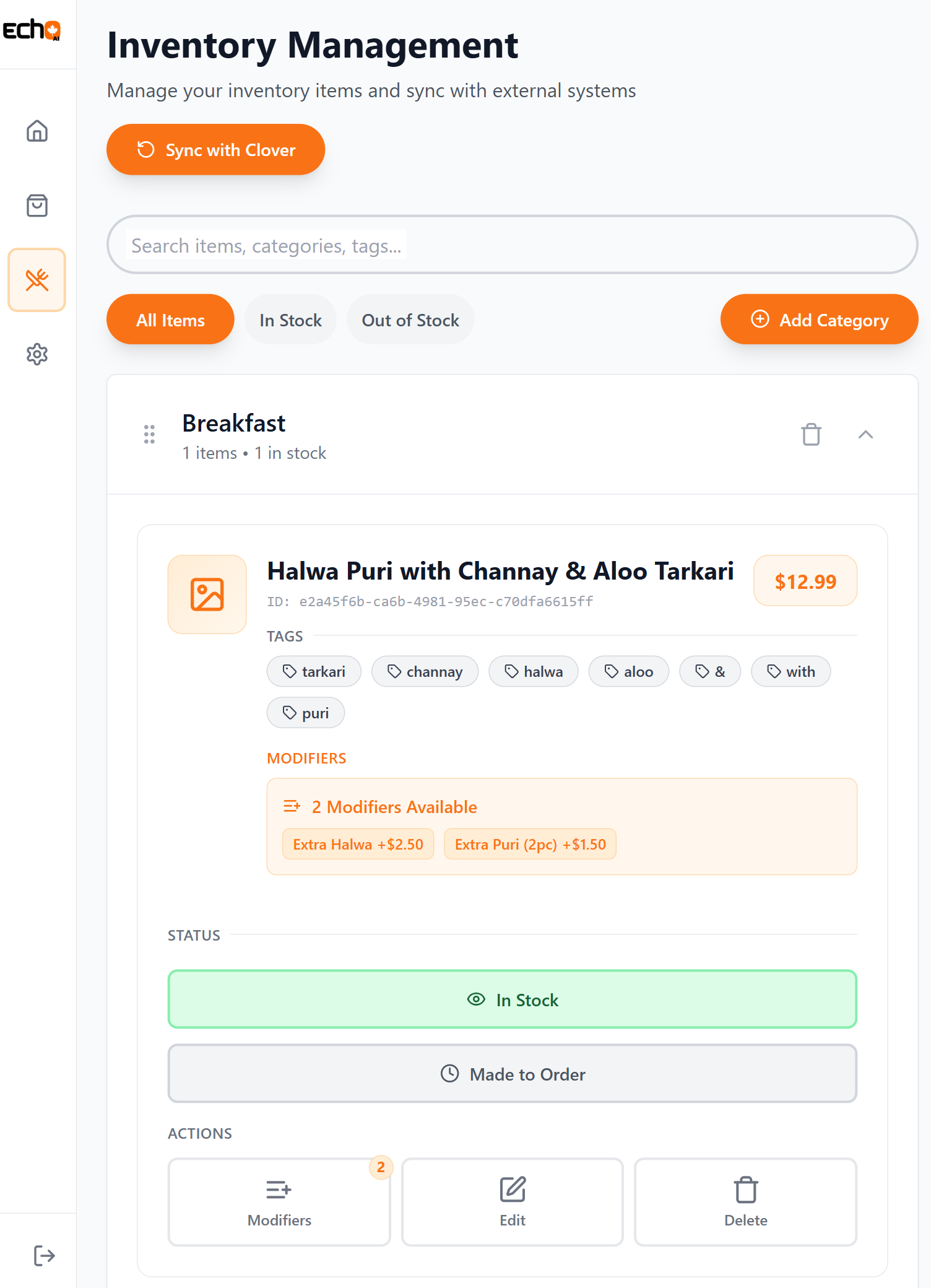Screen dimensions: 931x1288
Task: Open the Home sidebar icon
Action: click(x=37, y=131)
